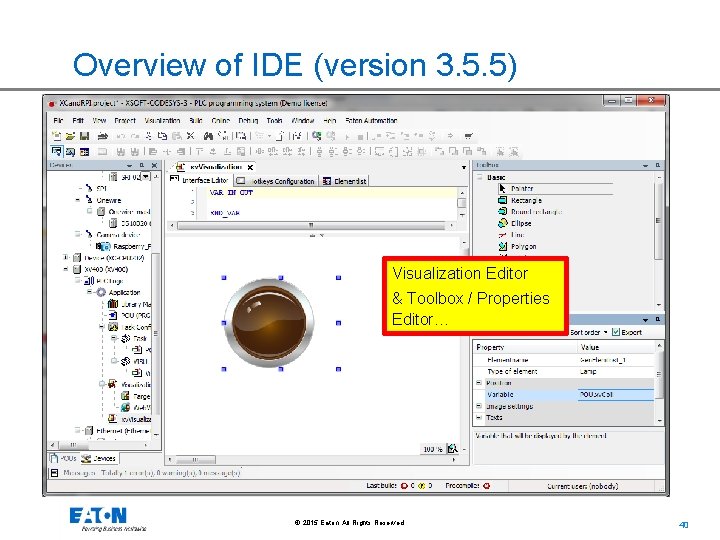Switch to the Hotkeys Configuration tab
Viewport: 720px width, 540px height.
(x=276, y=181)
